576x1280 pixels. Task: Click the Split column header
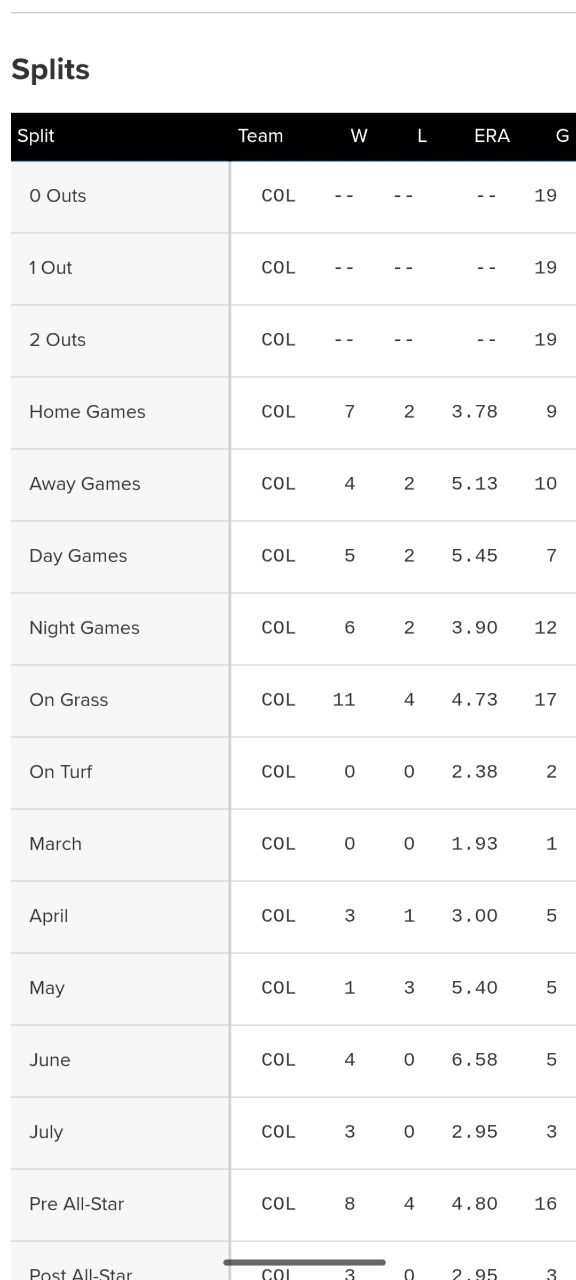click(x=36, y=136)
